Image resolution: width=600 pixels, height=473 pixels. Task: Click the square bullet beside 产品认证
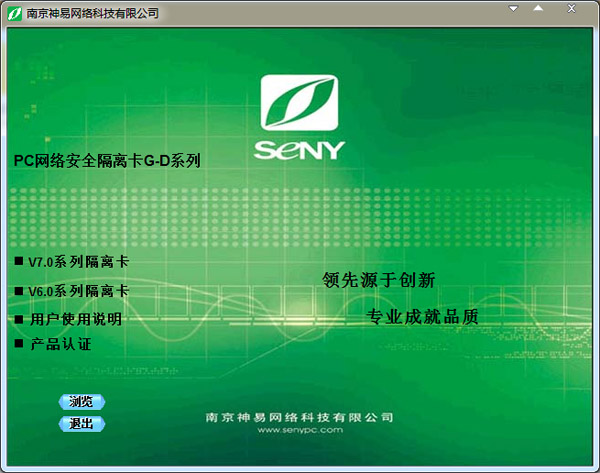pyautogui.click(x=18, y=344)
